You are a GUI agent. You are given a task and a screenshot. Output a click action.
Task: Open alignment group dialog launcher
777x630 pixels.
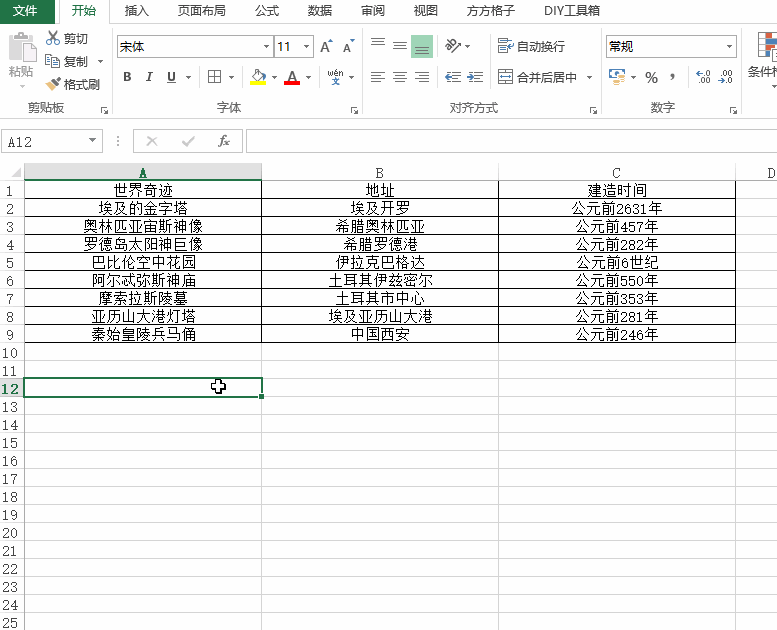(x=593, y=111)
